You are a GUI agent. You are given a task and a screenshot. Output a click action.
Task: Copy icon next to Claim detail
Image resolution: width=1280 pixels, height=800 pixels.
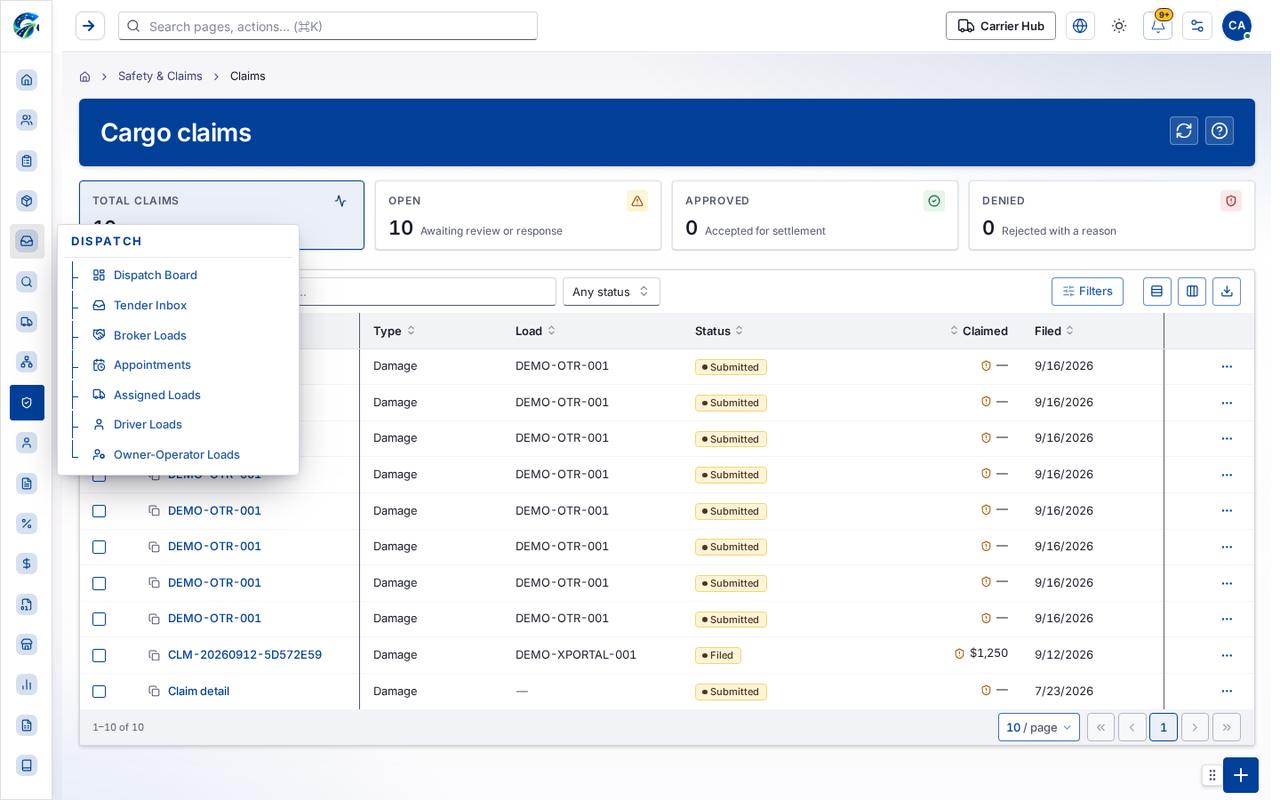click(154, 691)
